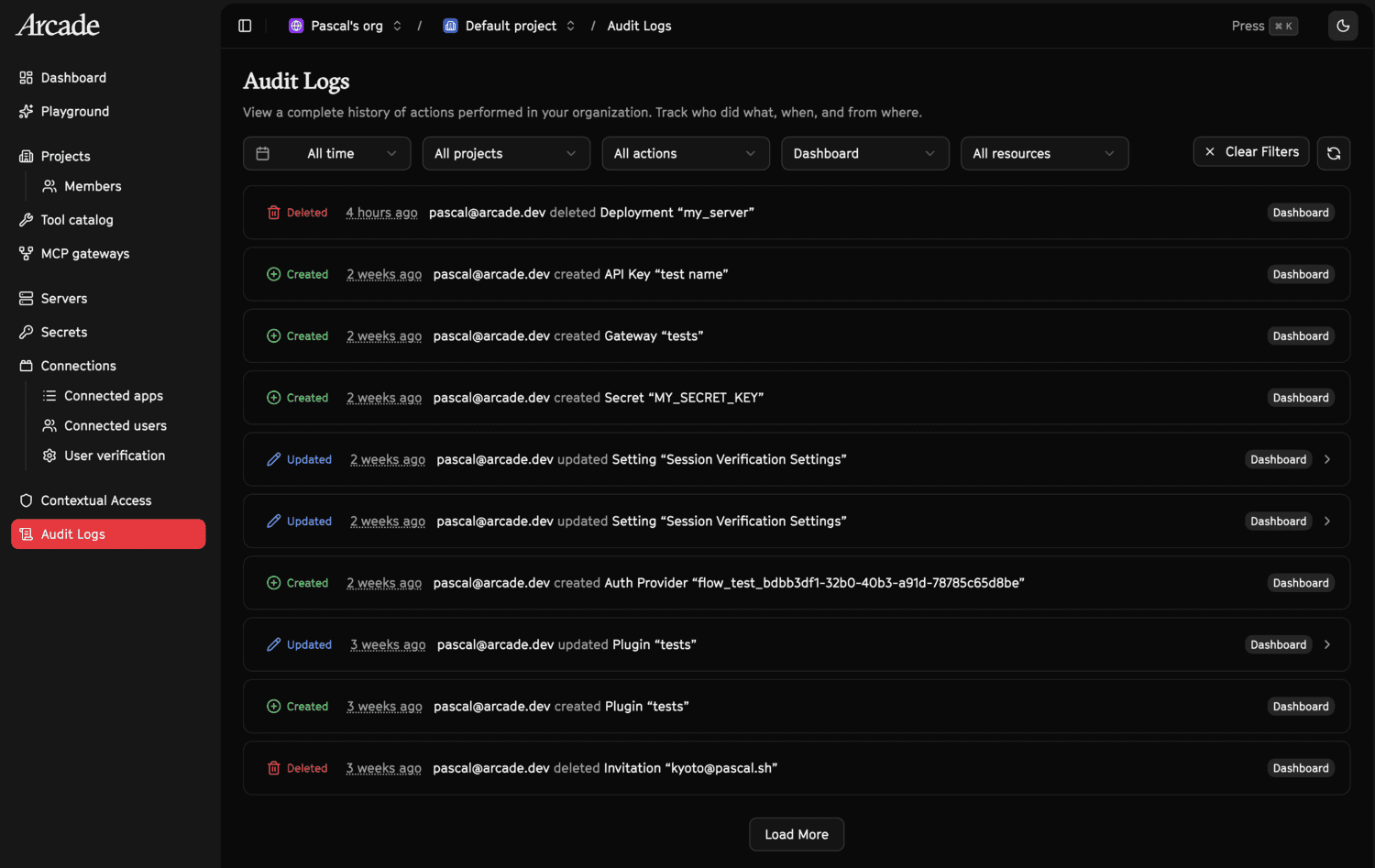Select the Tool catalog icon
The width and height of the screenshot is (1375, 868).
click(x=25, y=219)
